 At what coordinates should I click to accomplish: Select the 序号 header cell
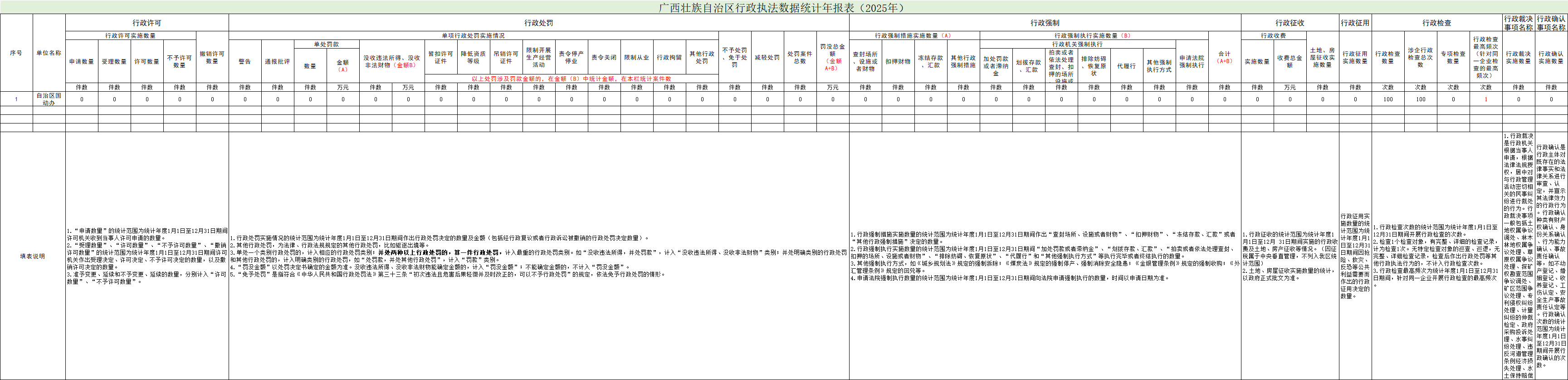[x=16, y=53]
